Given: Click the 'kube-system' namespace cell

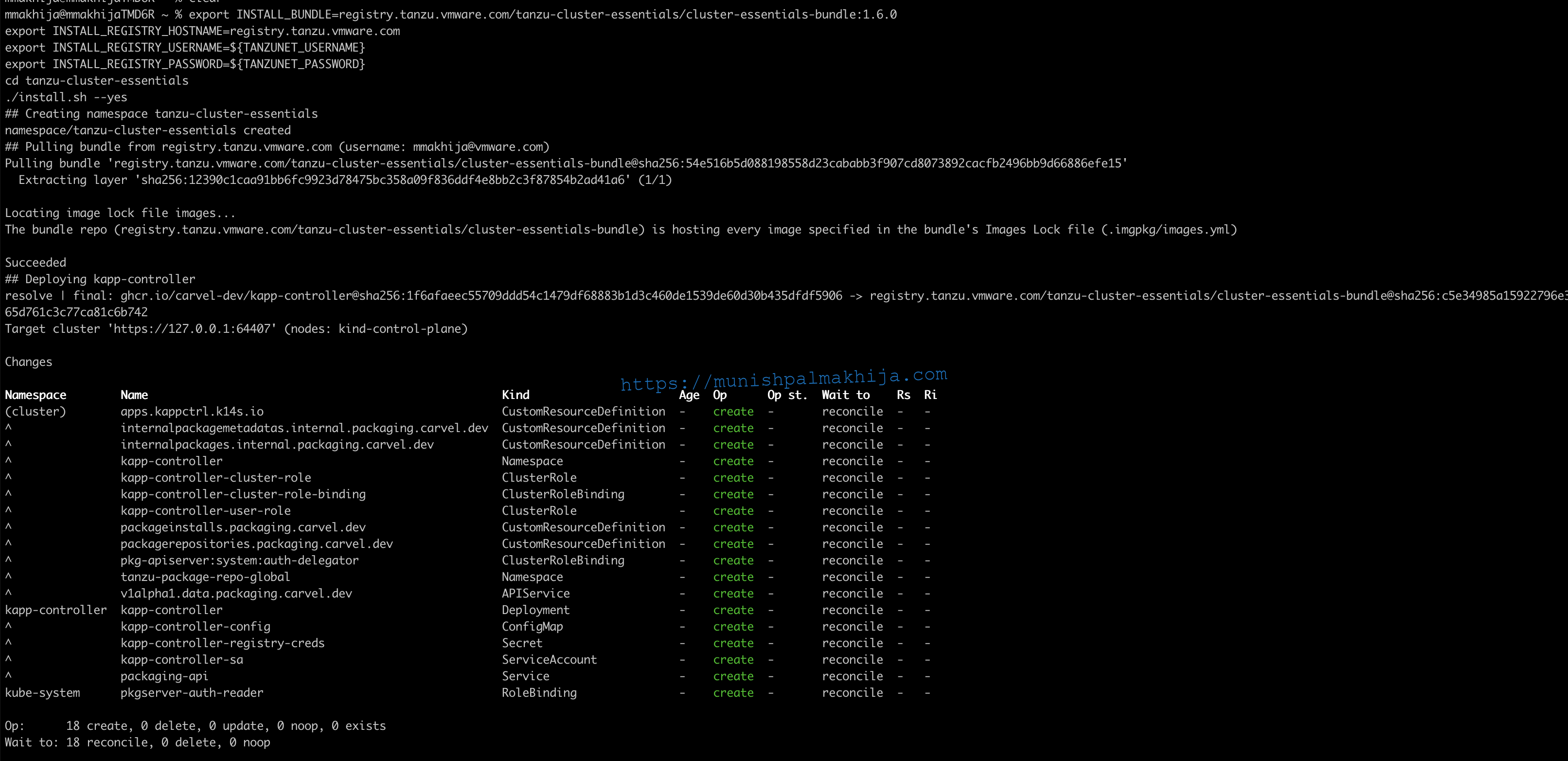Looking at the screenshot, I should pyautogui.click(x=42, y=693).
